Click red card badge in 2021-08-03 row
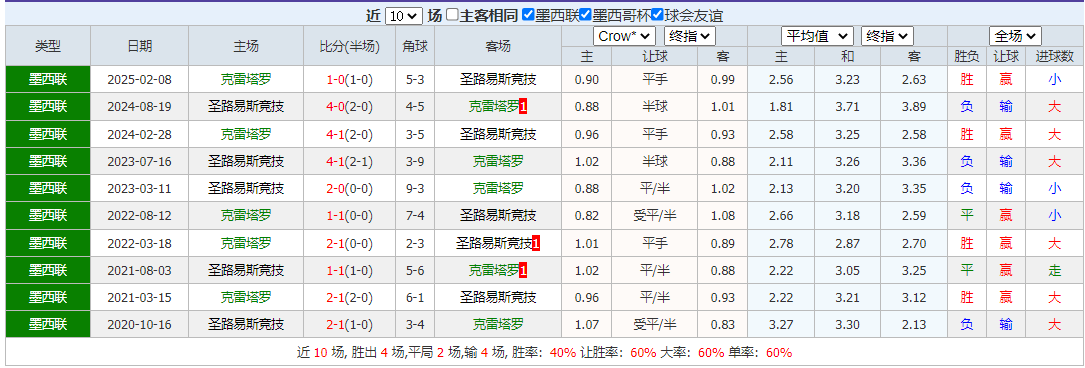The image size is (1085, 368). click(x=523, y=270)
